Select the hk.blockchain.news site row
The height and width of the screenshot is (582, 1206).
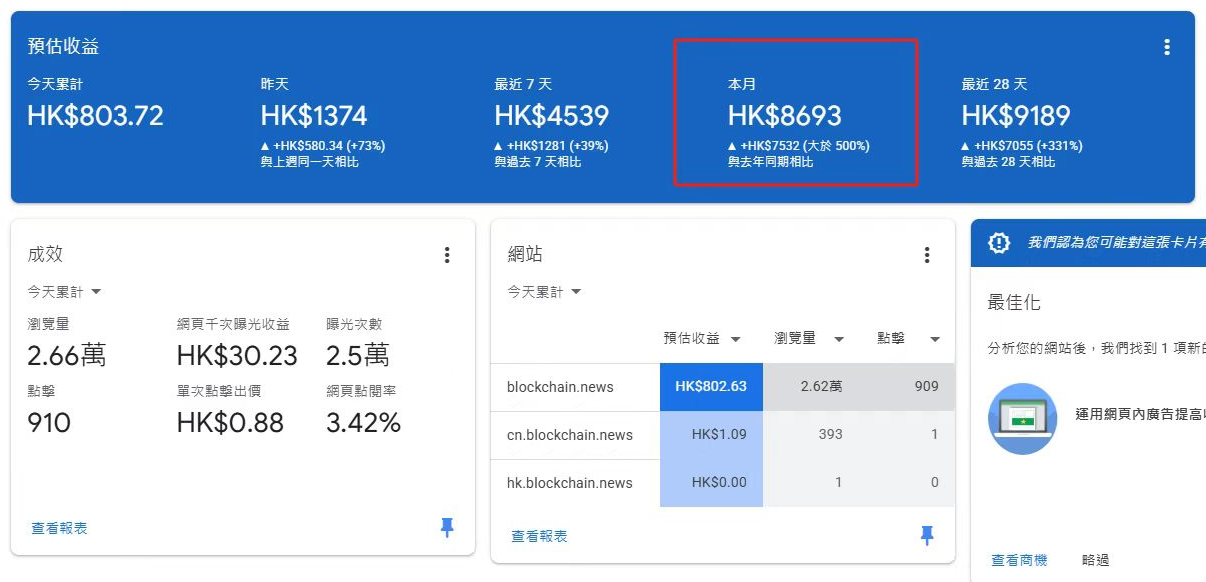click(x=723, y=483)
